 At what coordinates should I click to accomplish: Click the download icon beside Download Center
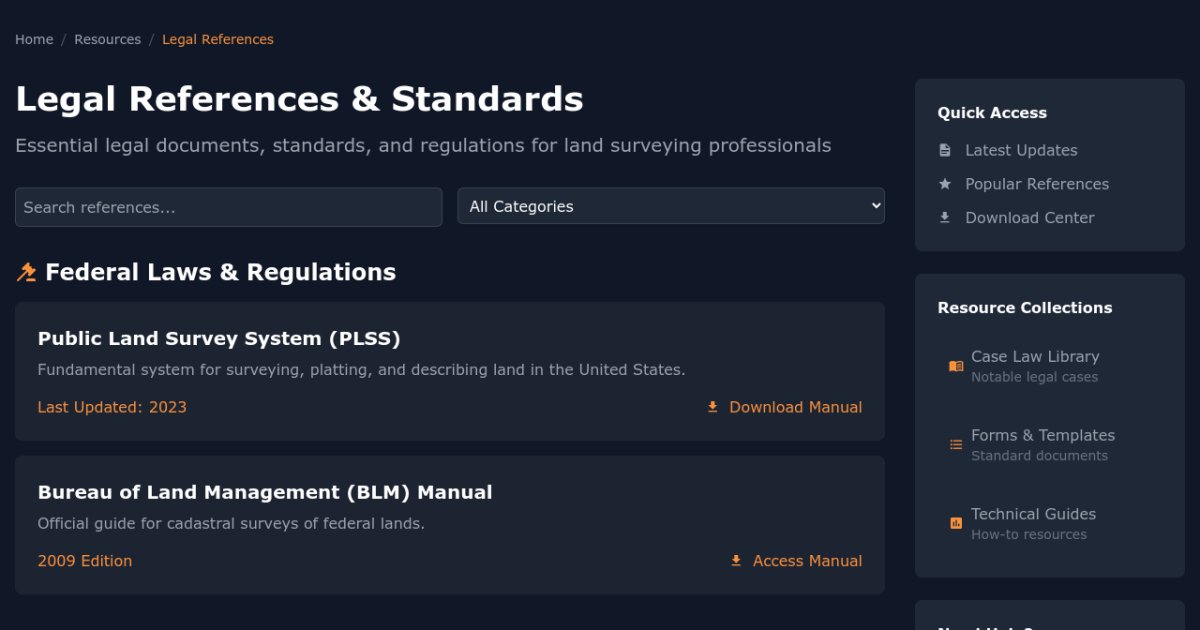coord(945,218)
